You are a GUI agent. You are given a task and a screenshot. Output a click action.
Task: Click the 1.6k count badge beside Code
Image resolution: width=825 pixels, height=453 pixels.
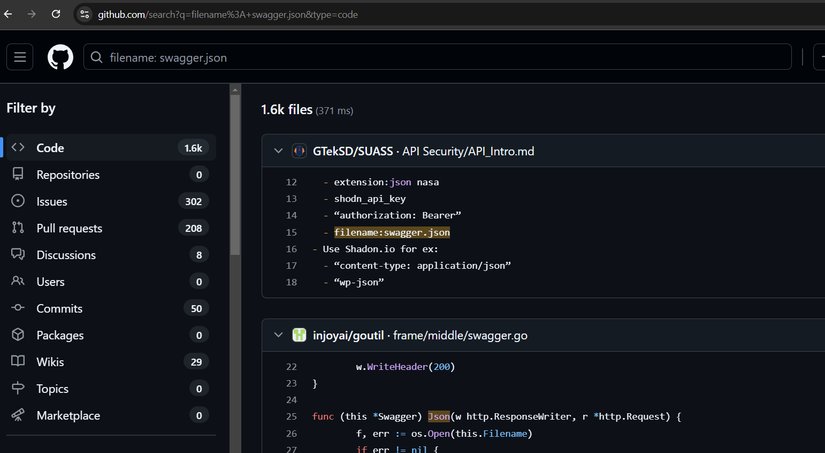point(193,148)
